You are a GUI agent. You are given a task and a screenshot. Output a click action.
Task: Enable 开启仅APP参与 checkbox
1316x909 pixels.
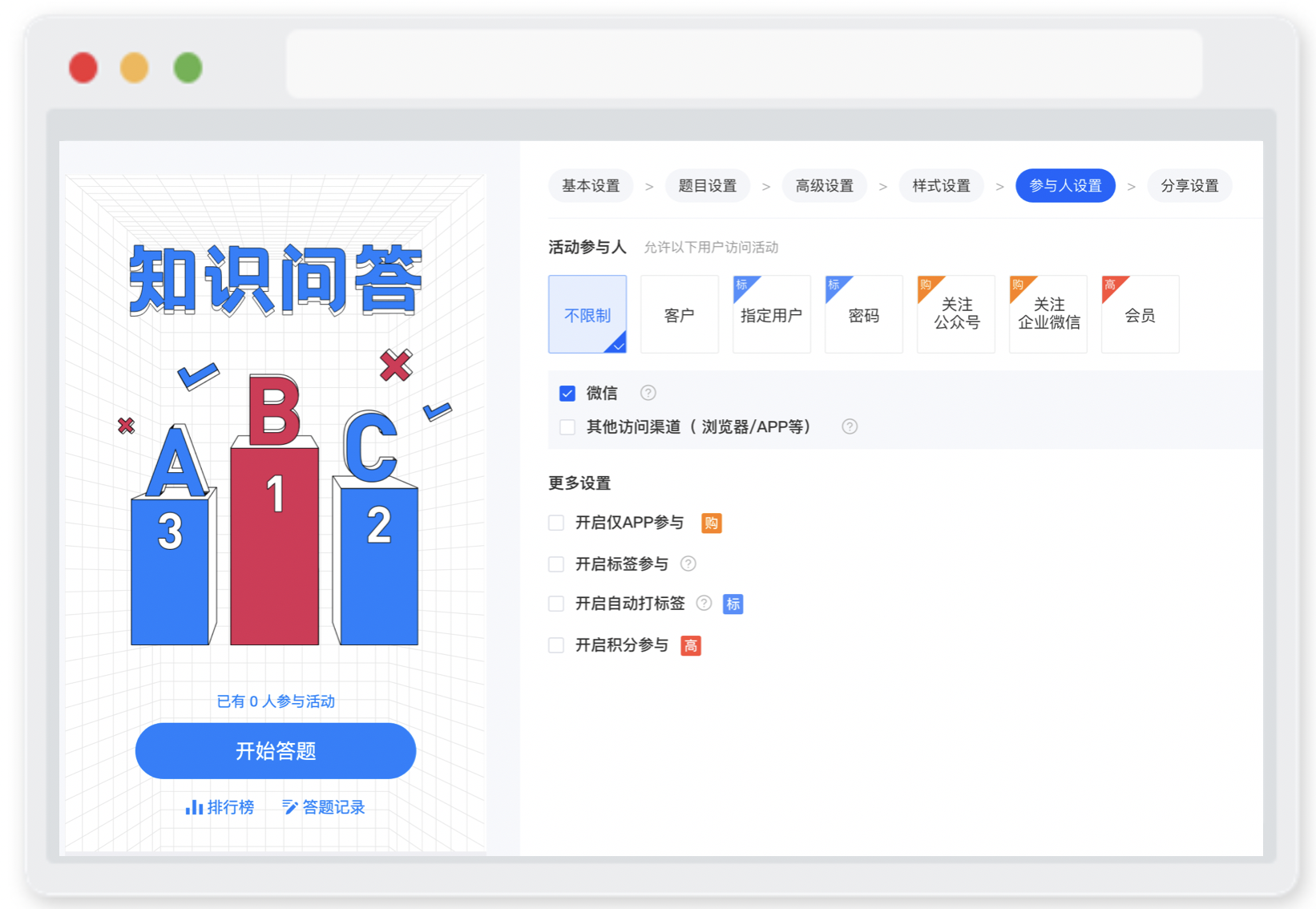[556, 523]
